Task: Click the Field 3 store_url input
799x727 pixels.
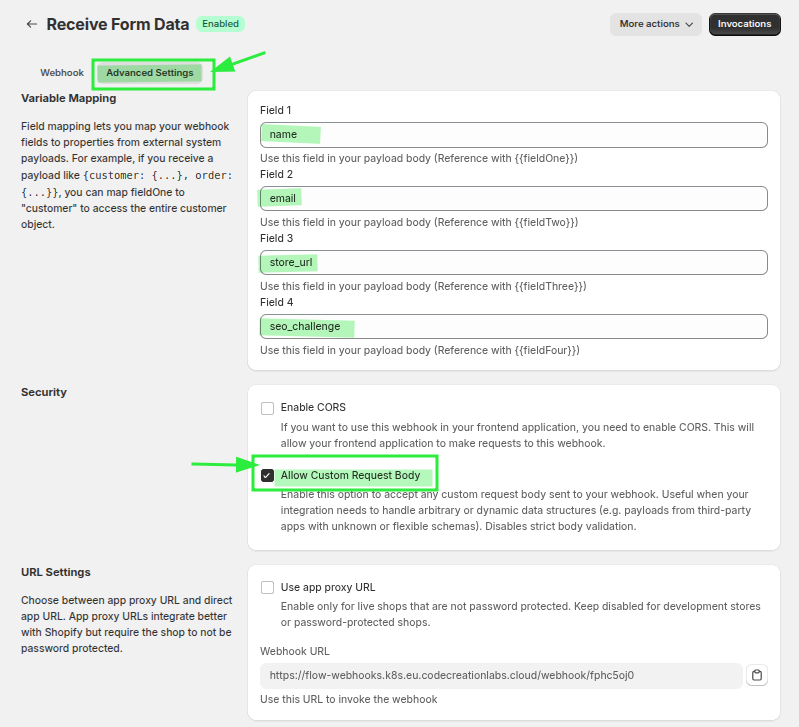Action: (x=513, y=263)
